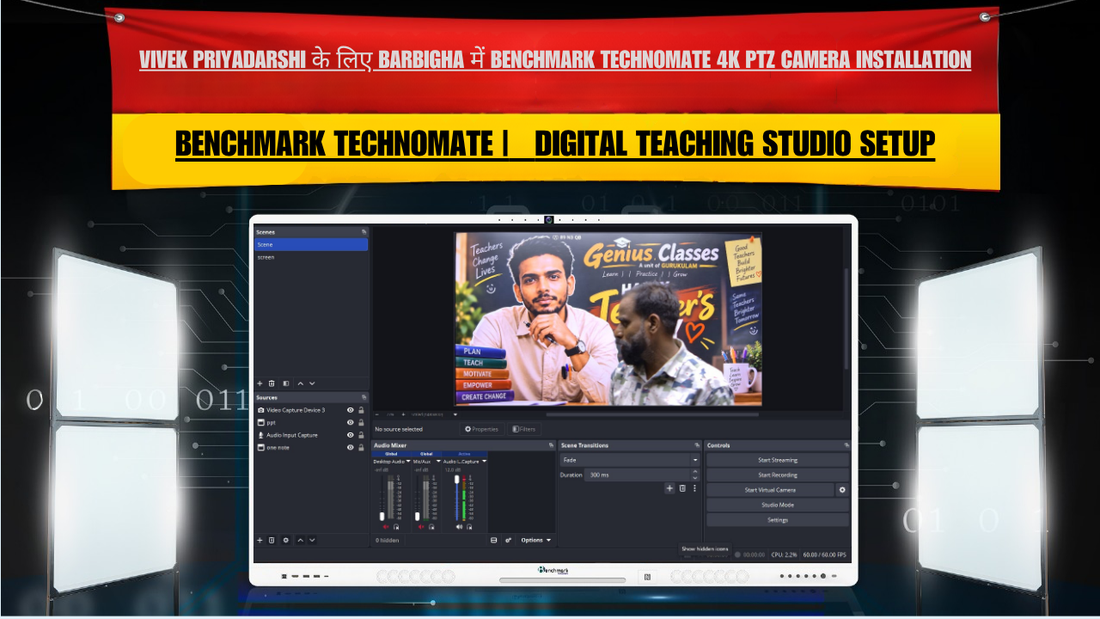
Task: Open OBS Settings button
Action: [x=777, y=520]
